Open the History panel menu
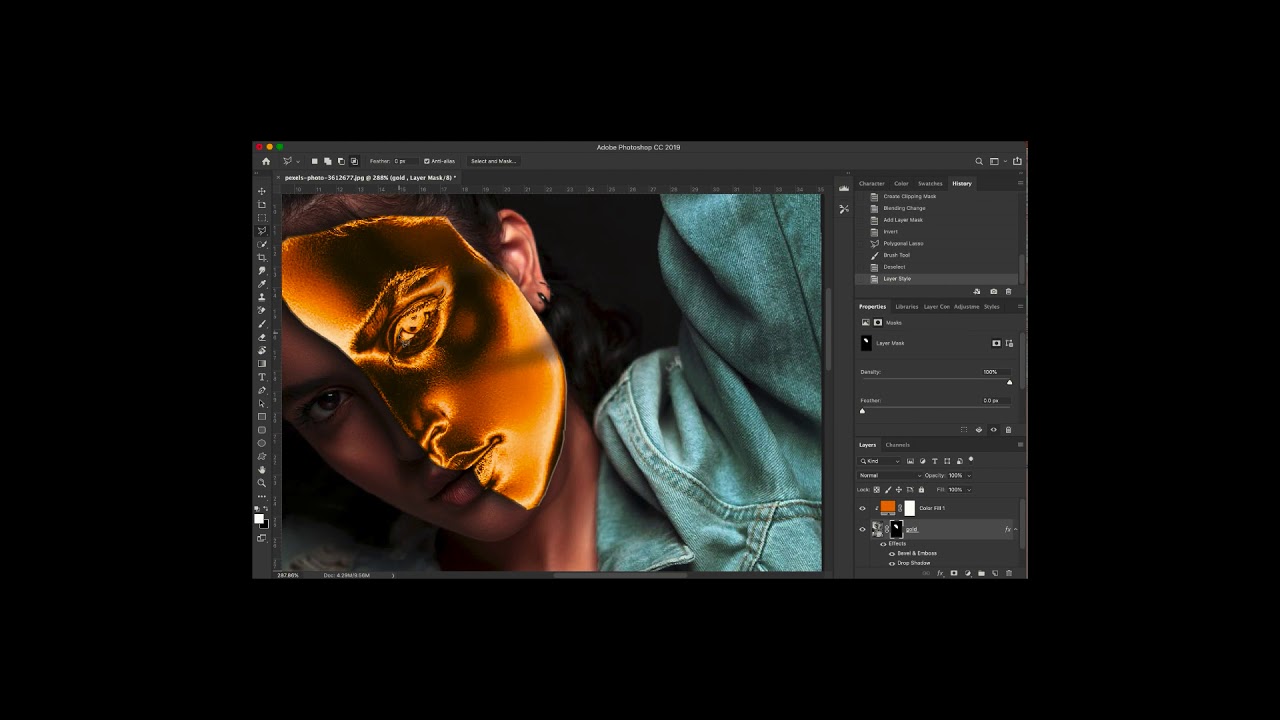Viewport: 1280px width, 720px height. point(1020,183)
